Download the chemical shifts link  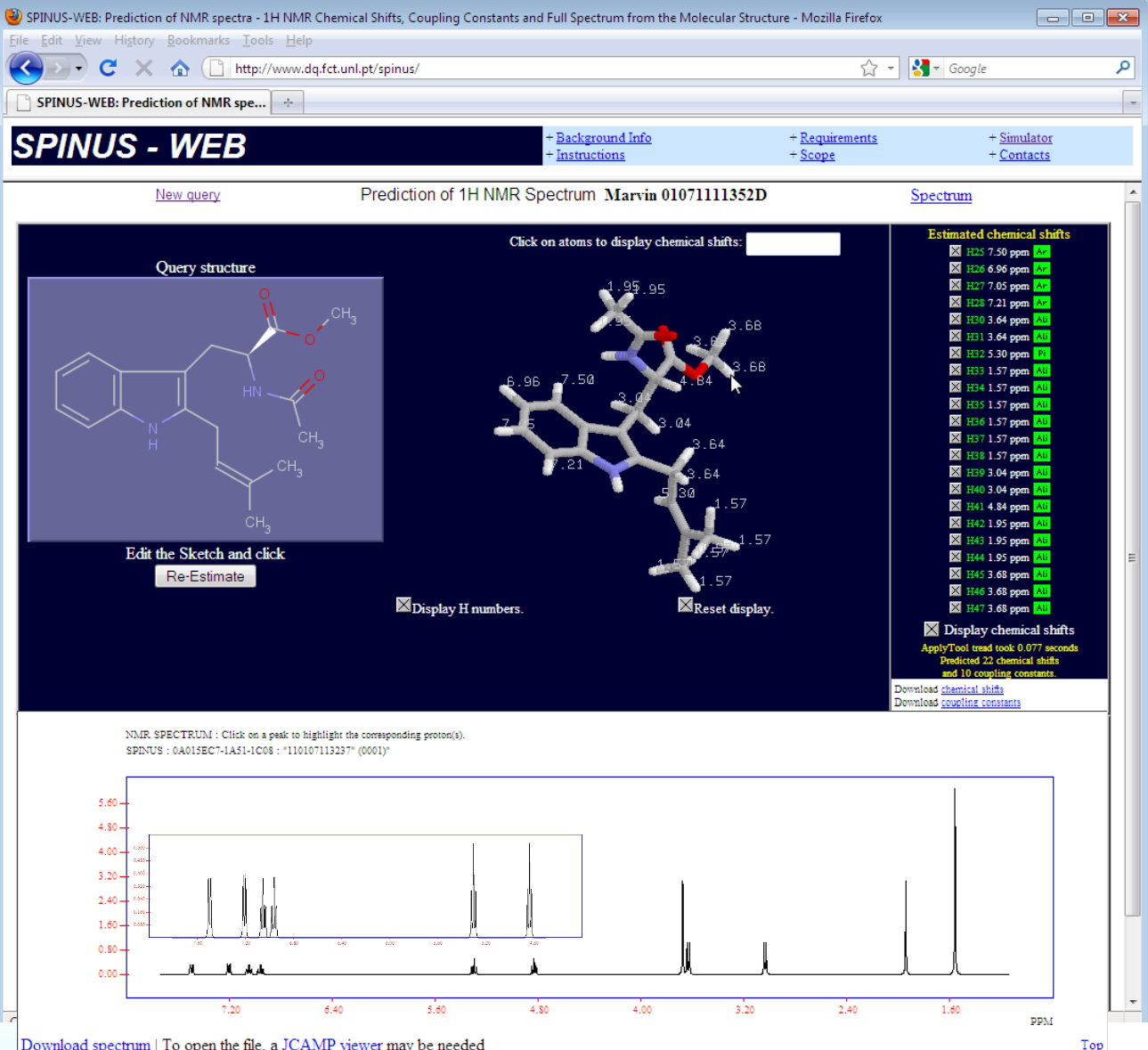973,689
